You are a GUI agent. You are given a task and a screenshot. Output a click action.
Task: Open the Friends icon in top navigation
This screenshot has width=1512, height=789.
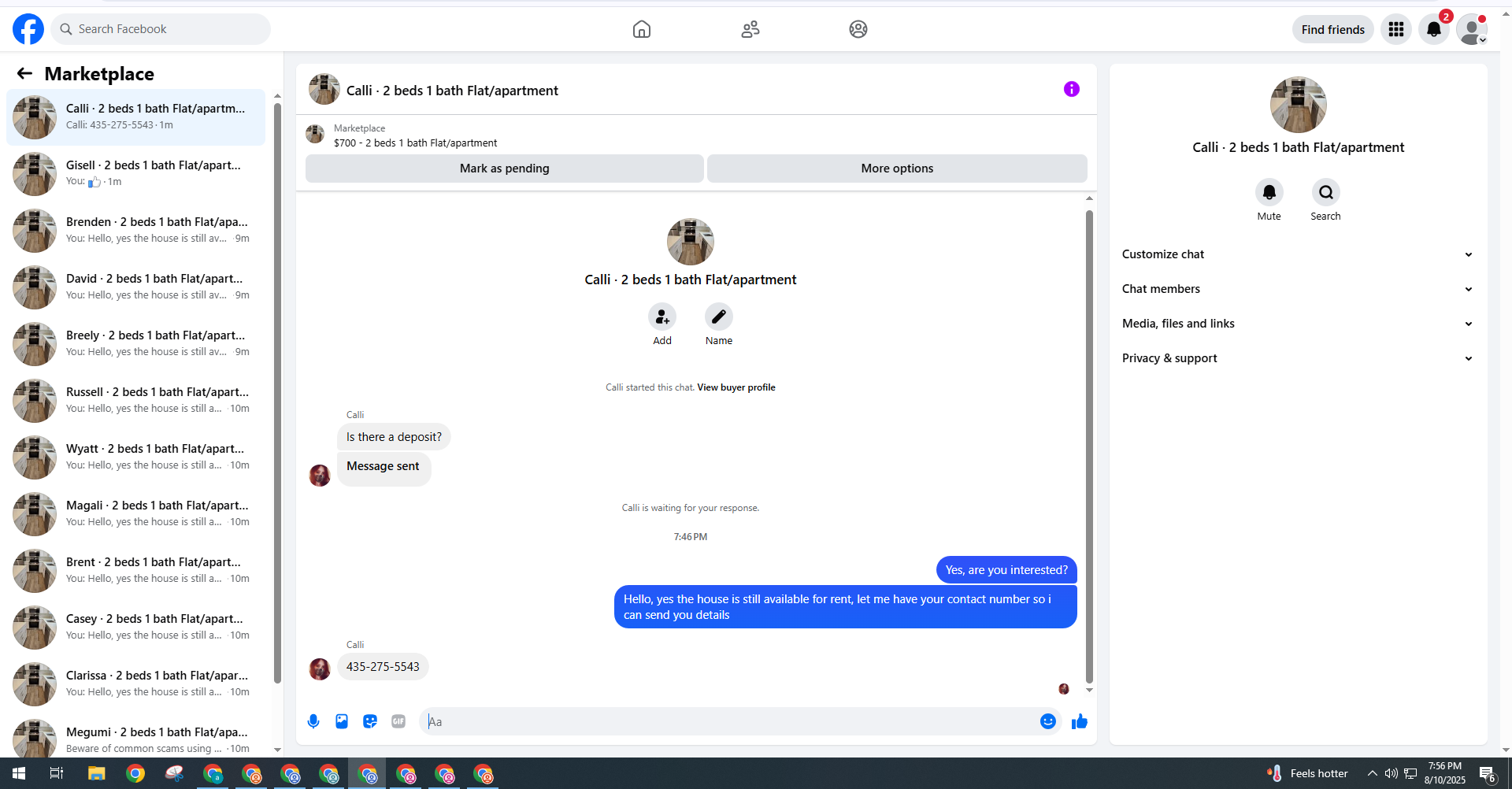coord(750,29)
